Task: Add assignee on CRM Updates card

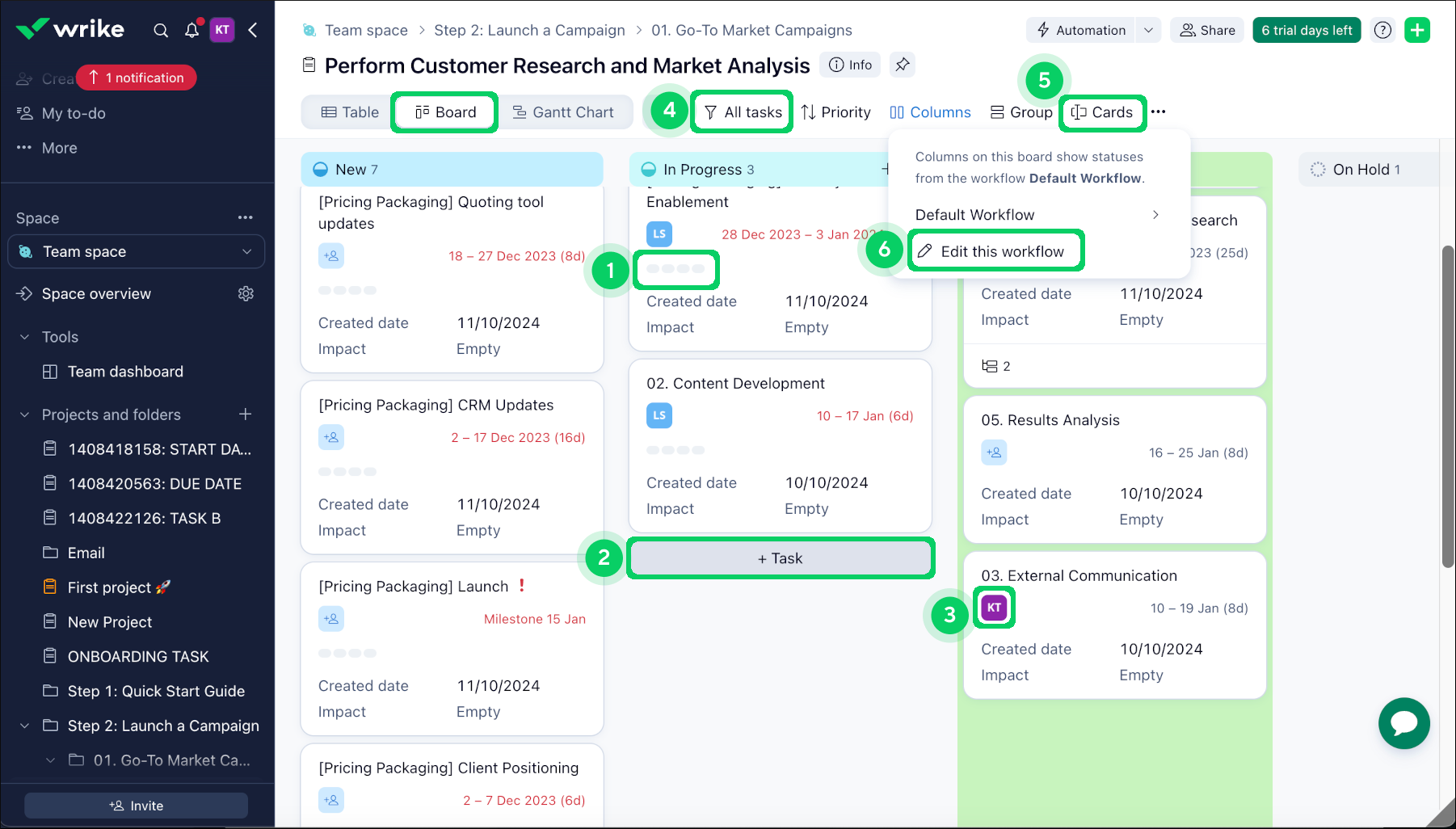Action: tap(331, 438)
